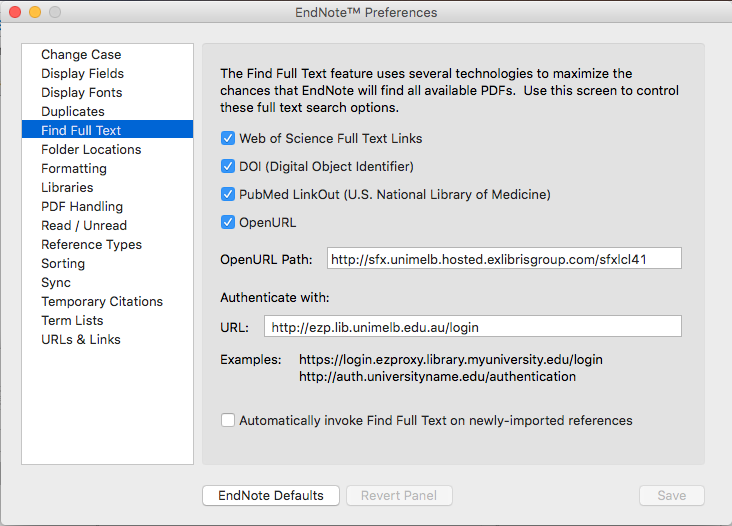
Task: Click the gray zoom window button
Action: pos(55,12)
